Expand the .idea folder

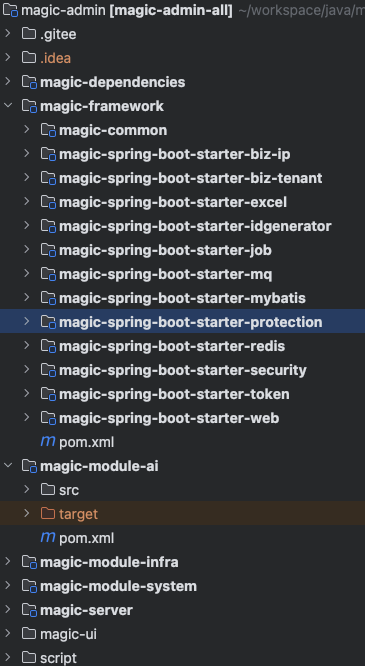[8, 57]
